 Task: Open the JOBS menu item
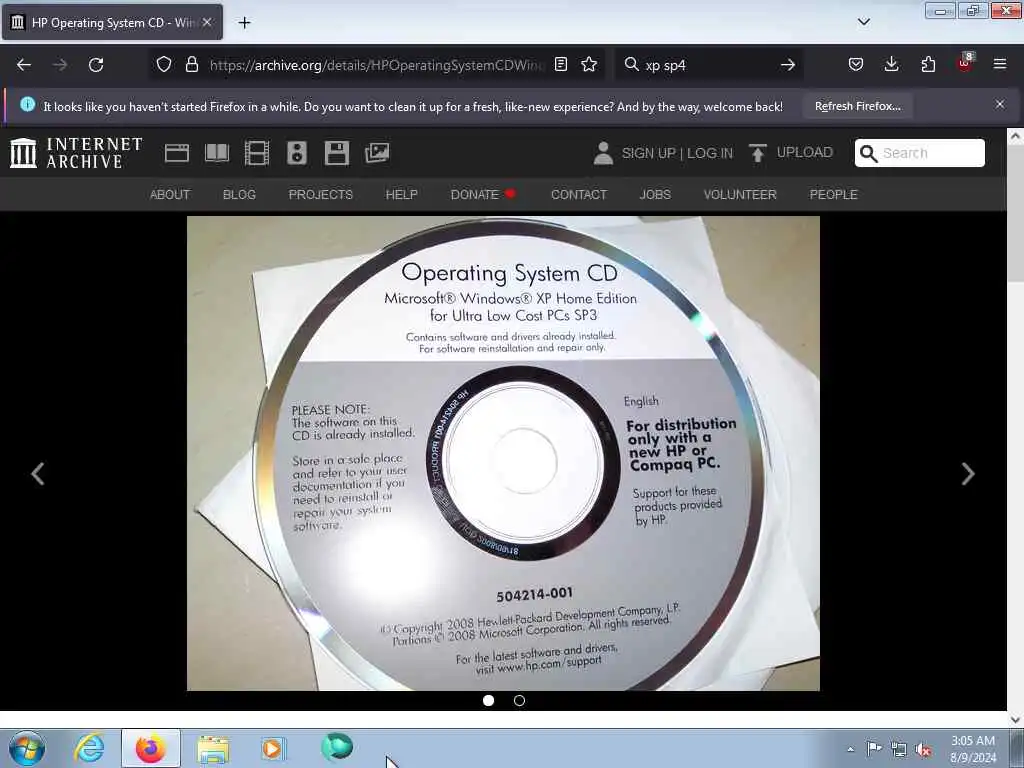pyautogui.click(x=655, y=195)
